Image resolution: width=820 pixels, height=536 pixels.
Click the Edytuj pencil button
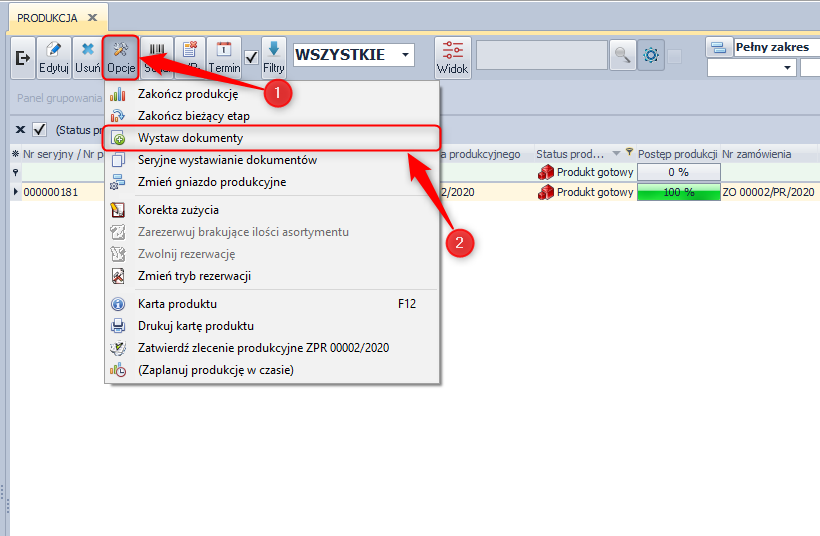54,58
